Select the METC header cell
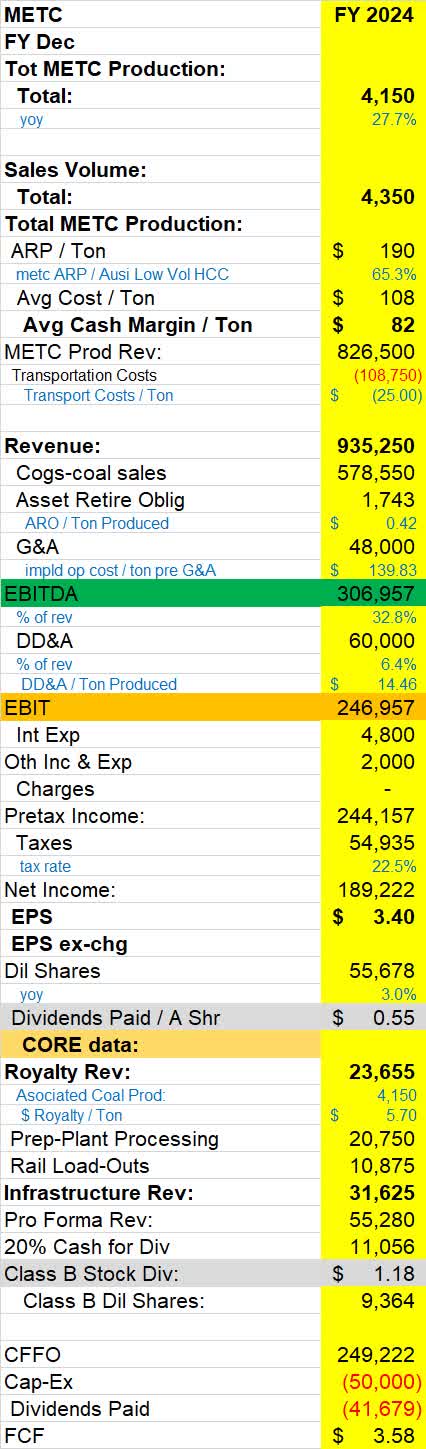 pyautogui.click(x=161, y=14)
